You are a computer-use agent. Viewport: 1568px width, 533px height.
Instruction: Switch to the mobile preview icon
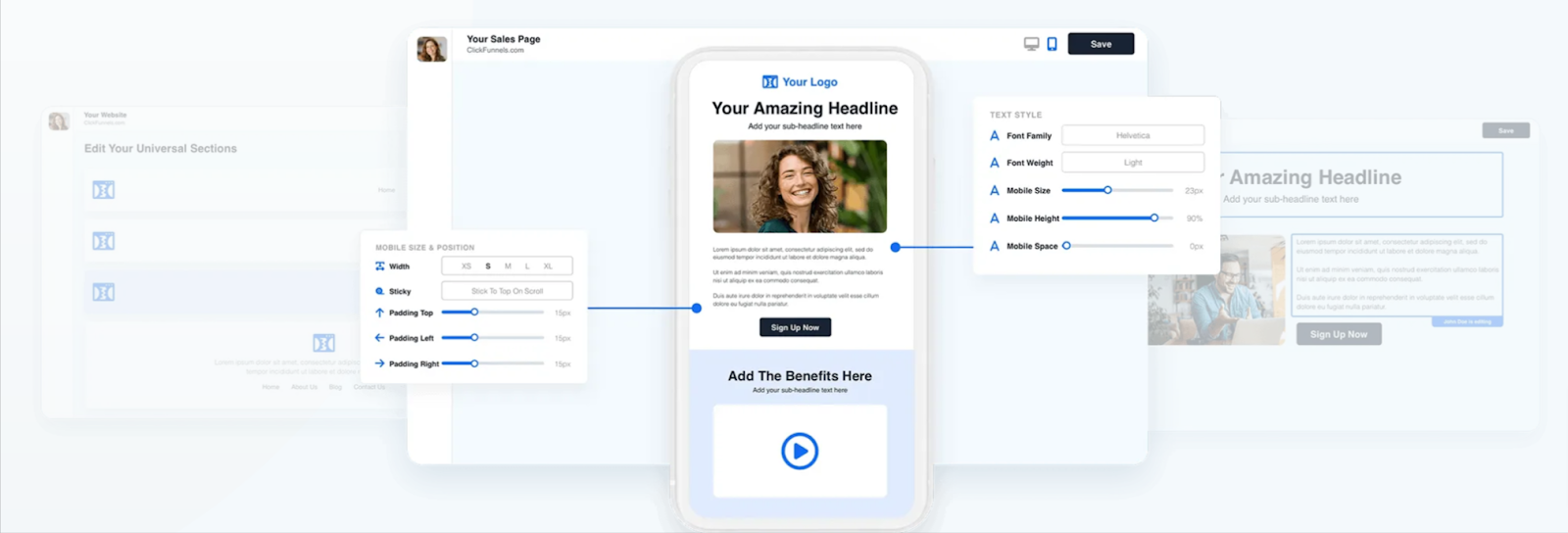(x=1052, y=44)
